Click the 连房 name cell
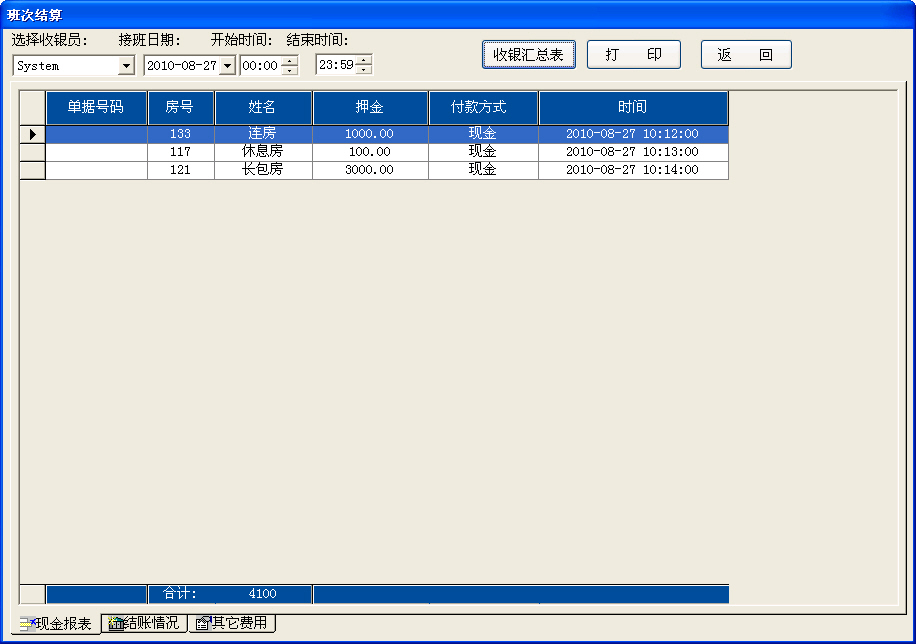The width and height of the screenshot is (916, 644). (263, 134)
